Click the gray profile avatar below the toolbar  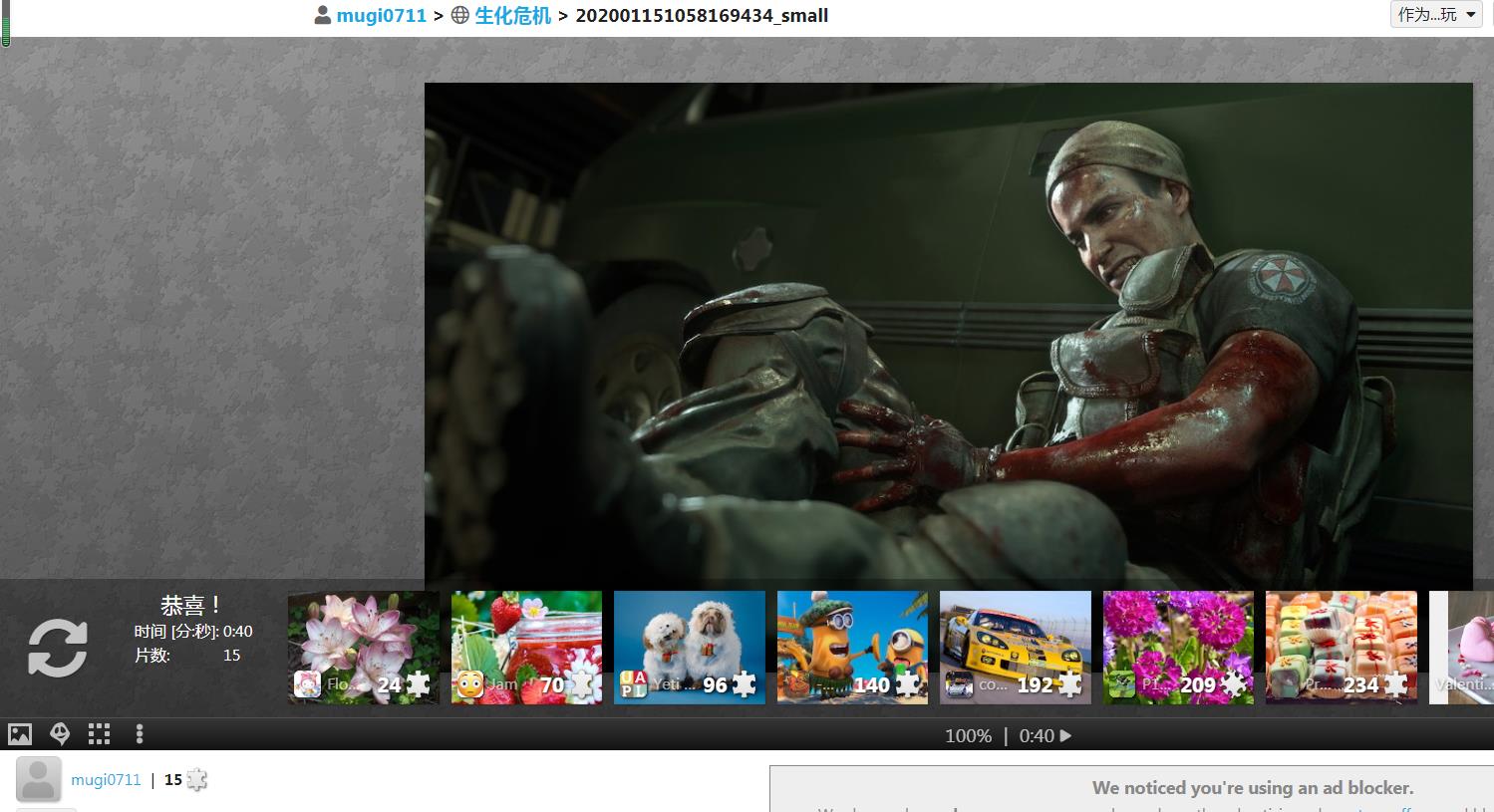39,779
